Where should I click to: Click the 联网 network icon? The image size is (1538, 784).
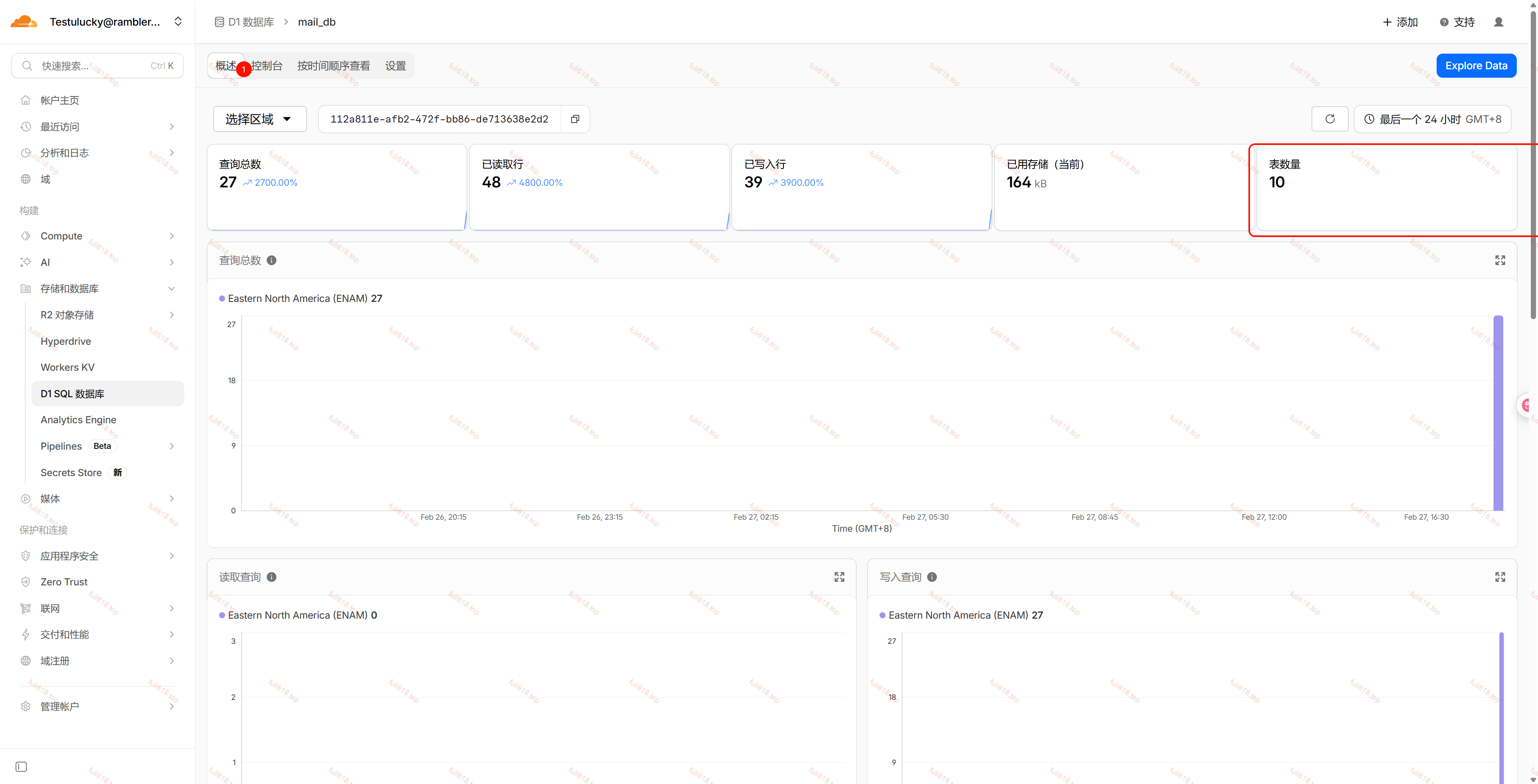click(x=26, y=609)
